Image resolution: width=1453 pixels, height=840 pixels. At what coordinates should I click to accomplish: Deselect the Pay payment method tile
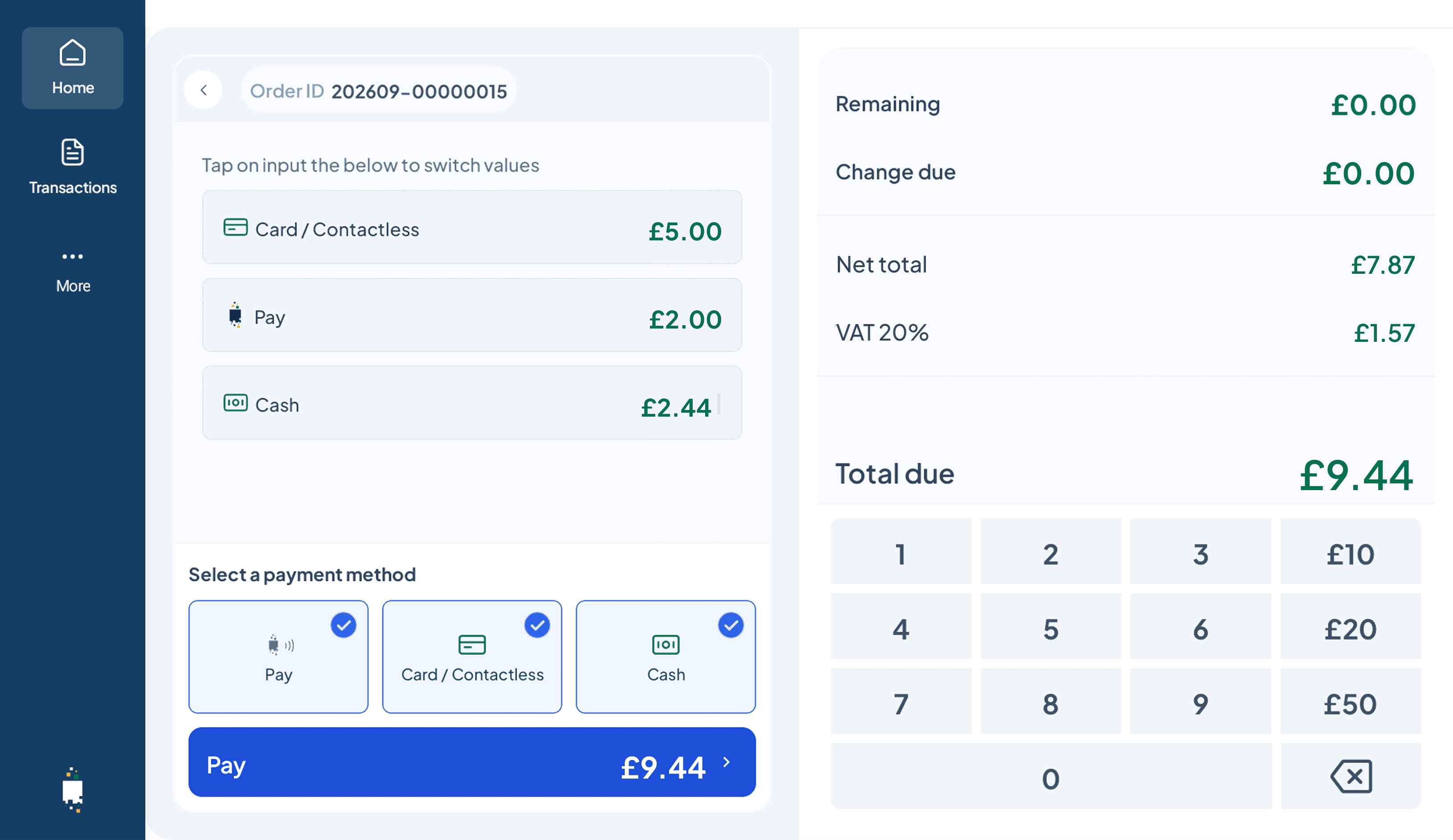tap(279, 657)
